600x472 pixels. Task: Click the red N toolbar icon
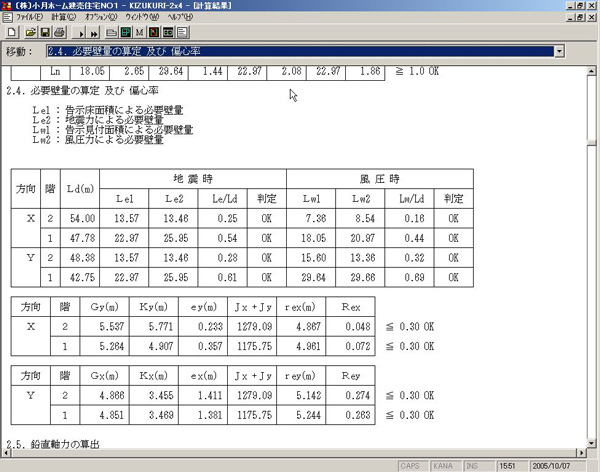pyautogui.click(x=155, y=33)
